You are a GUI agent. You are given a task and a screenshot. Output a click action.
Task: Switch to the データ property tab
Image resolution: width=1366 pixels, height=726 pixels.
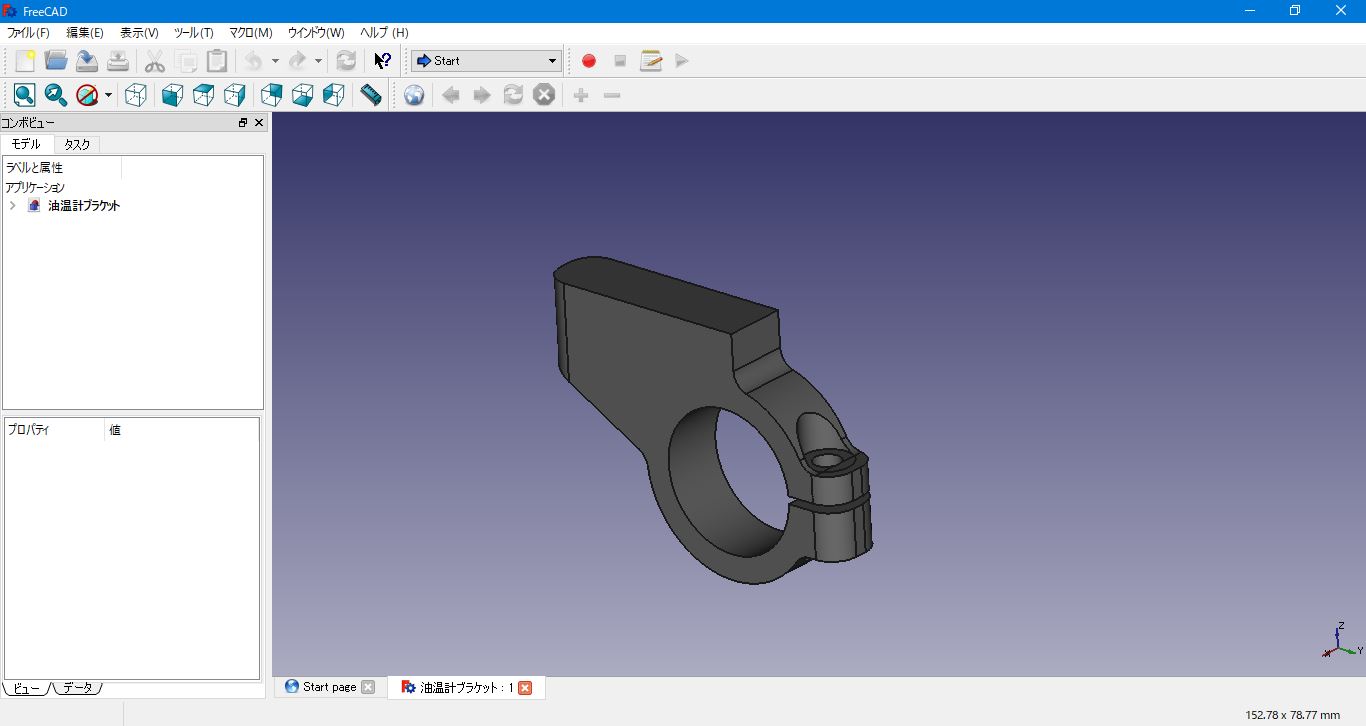pyautogui.click(x=77, y=688)
